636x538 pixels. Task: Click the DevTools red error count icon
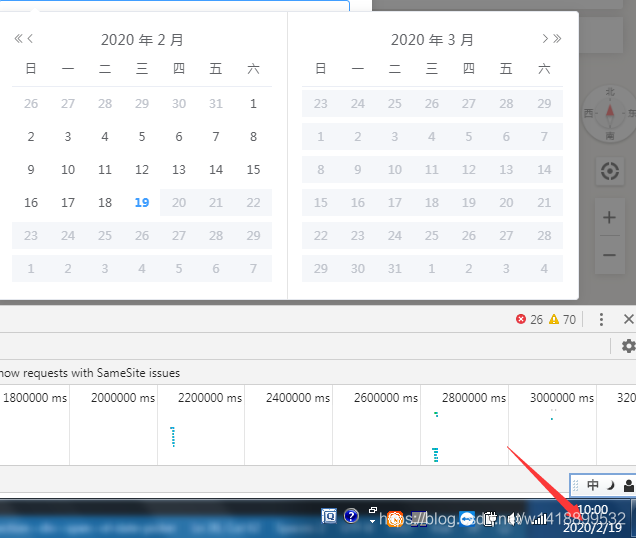[x=521, y=319]
